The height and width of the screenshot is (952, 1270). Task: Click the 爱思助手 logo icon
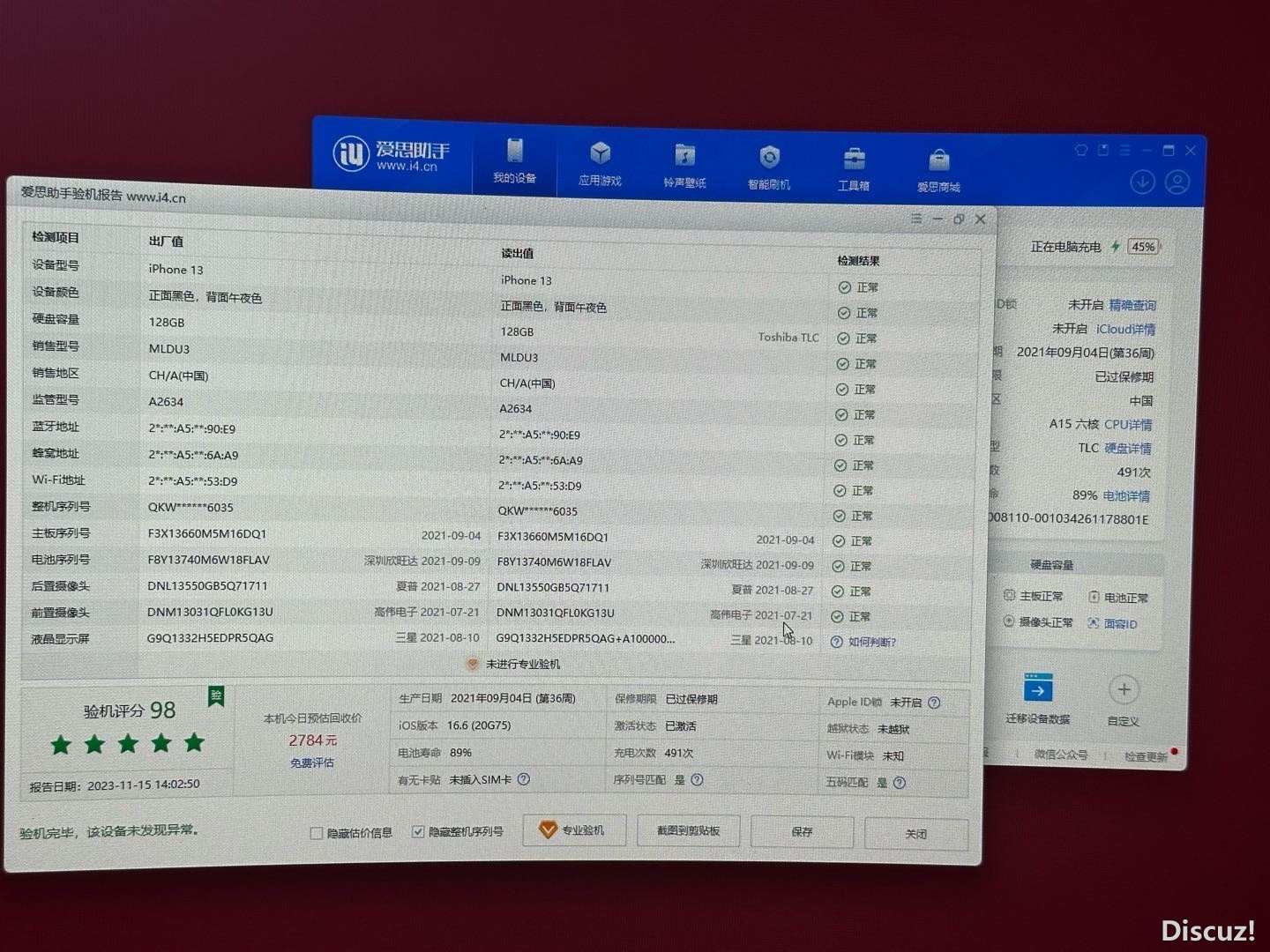349,154
